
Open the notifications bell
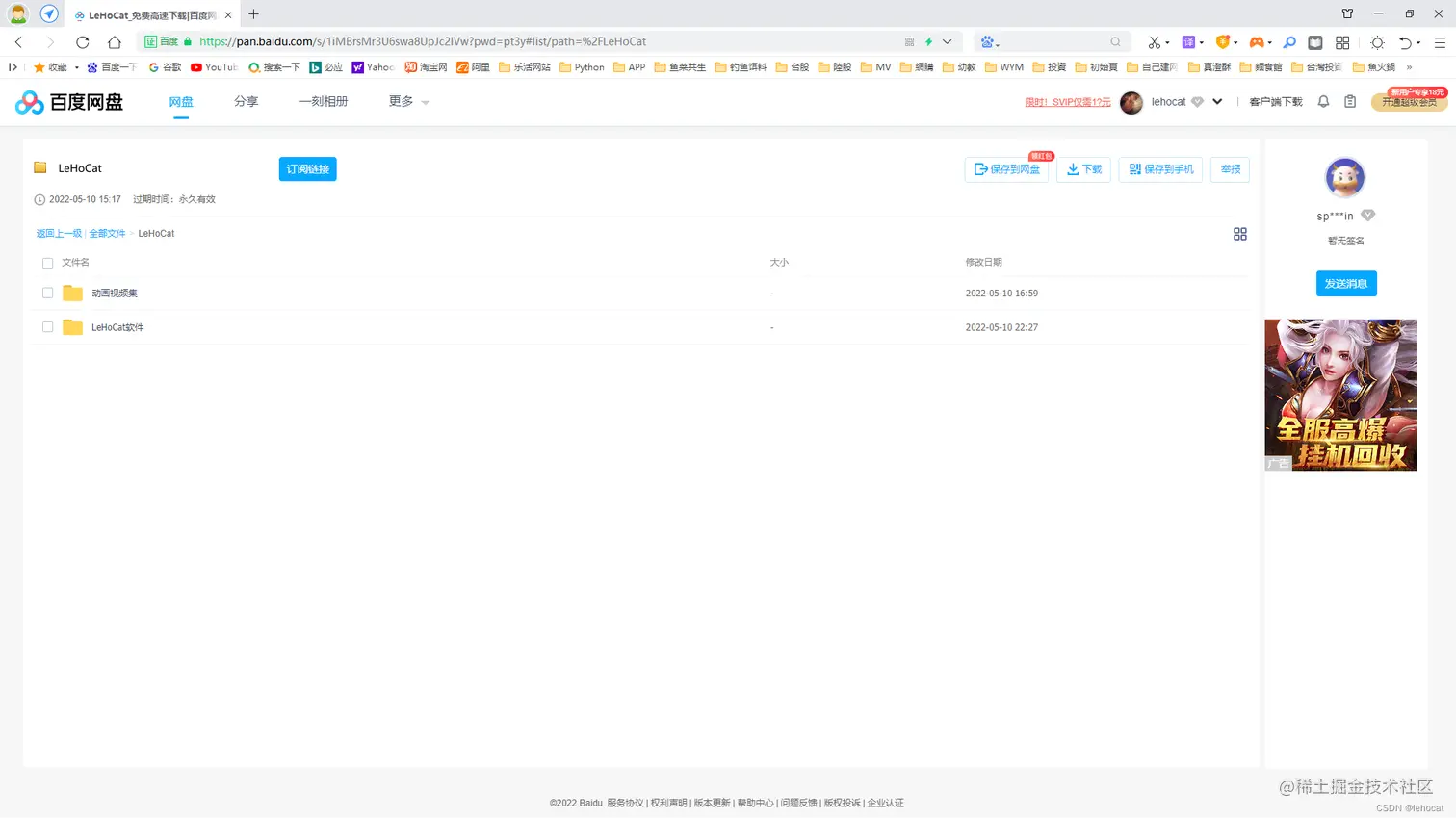pyautogui.click(x=1323, y=102)
